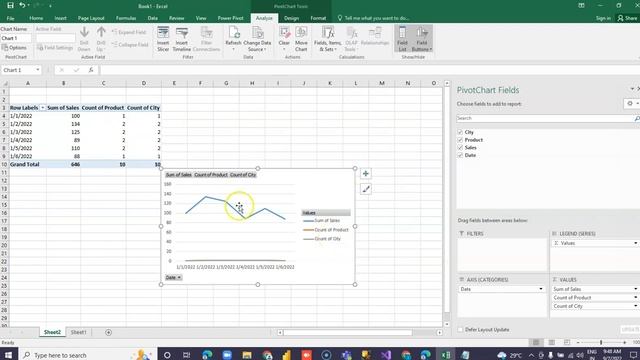Viewport: 640px width, 360px height.
Task: Click Sign in at the top right
Action: pos(603,18)
